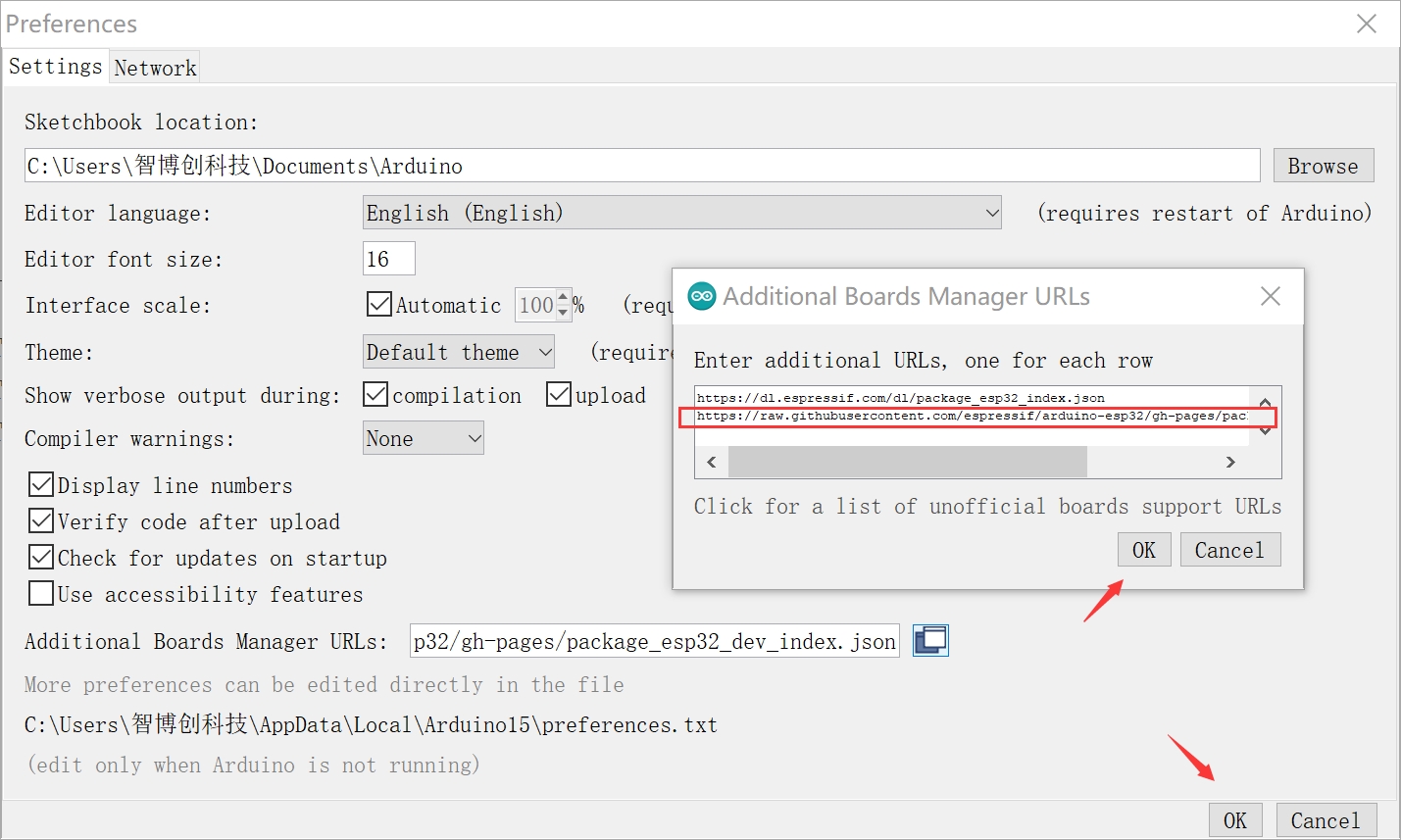Click the Arduino logo in the URLs dialog

(x=702, y=296)
